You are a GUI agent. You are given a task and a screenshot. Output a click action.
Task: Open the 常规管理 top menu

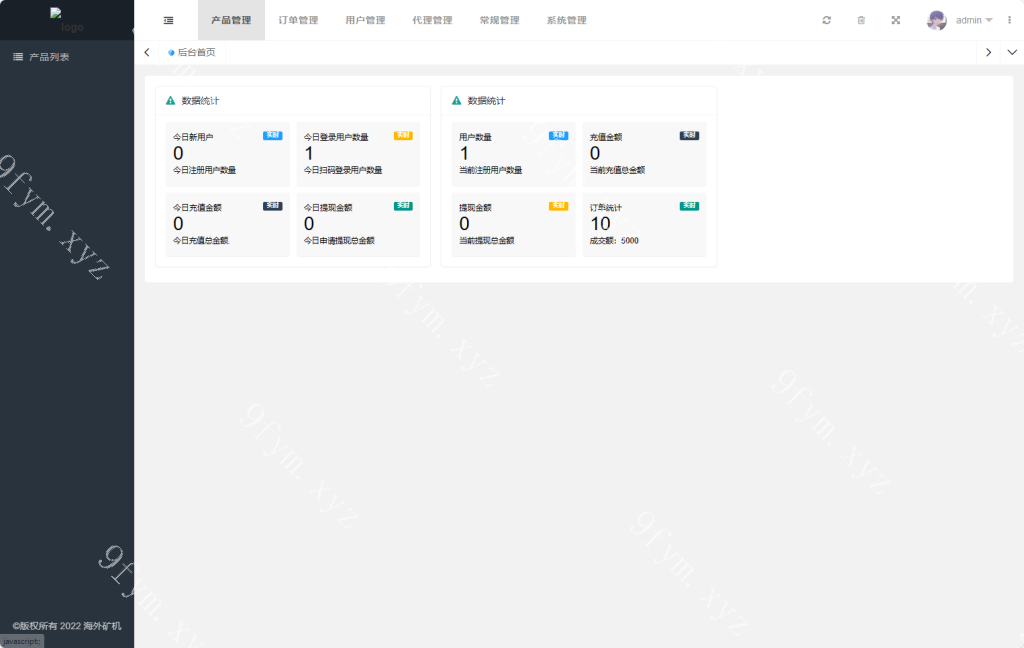click(500, 20)
